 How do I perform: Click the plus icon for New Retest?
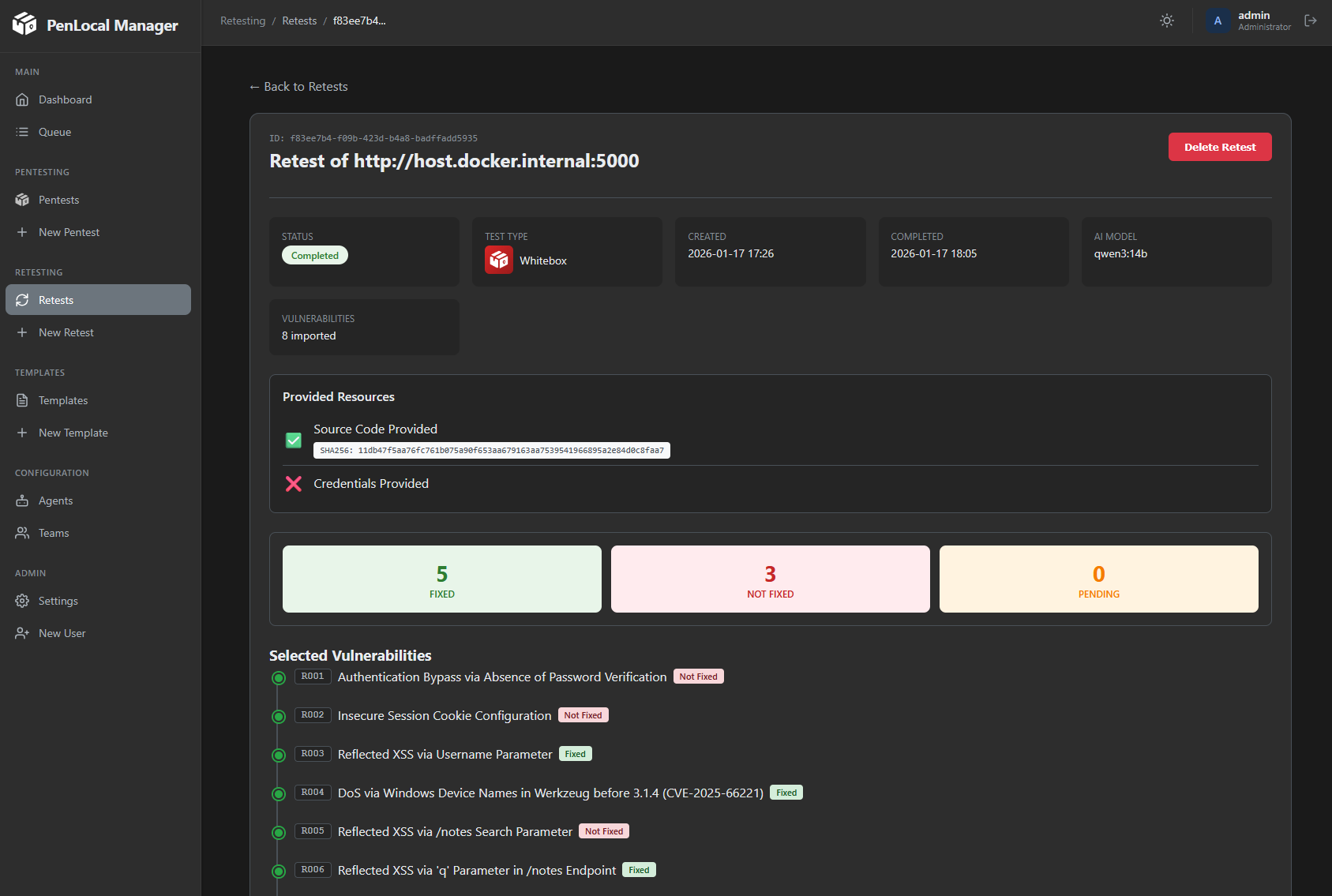click(22, 332)
